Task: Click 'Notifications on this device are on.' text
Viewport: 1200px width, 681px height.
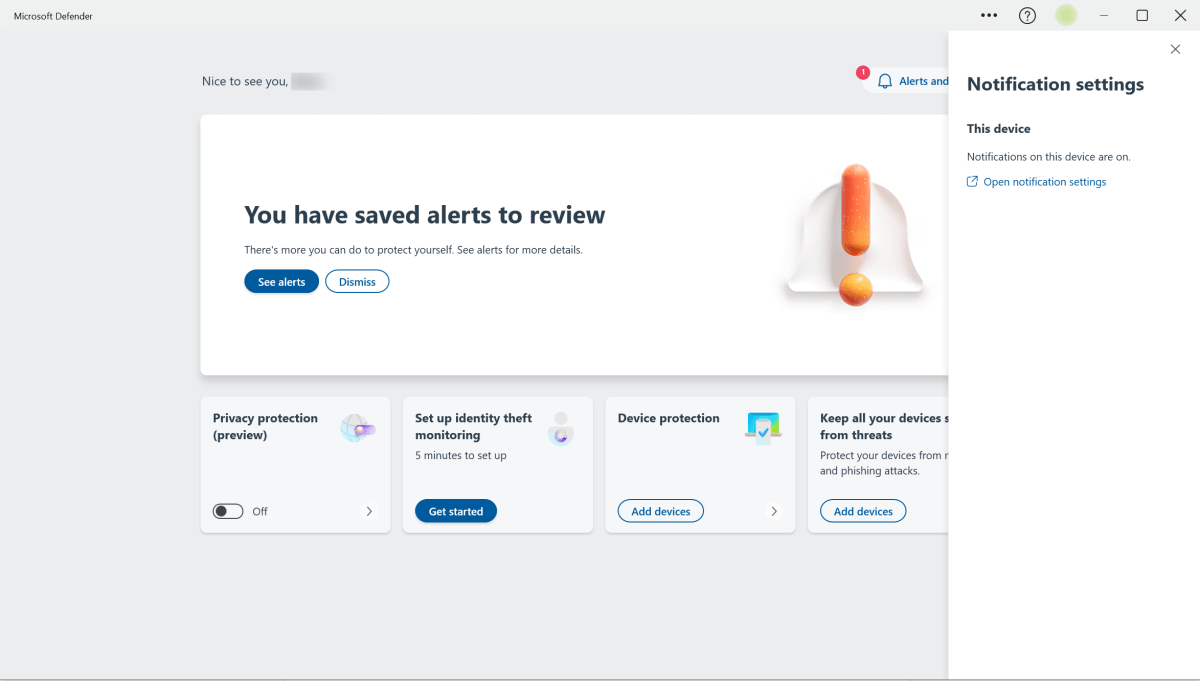Action: (1049, 157)
